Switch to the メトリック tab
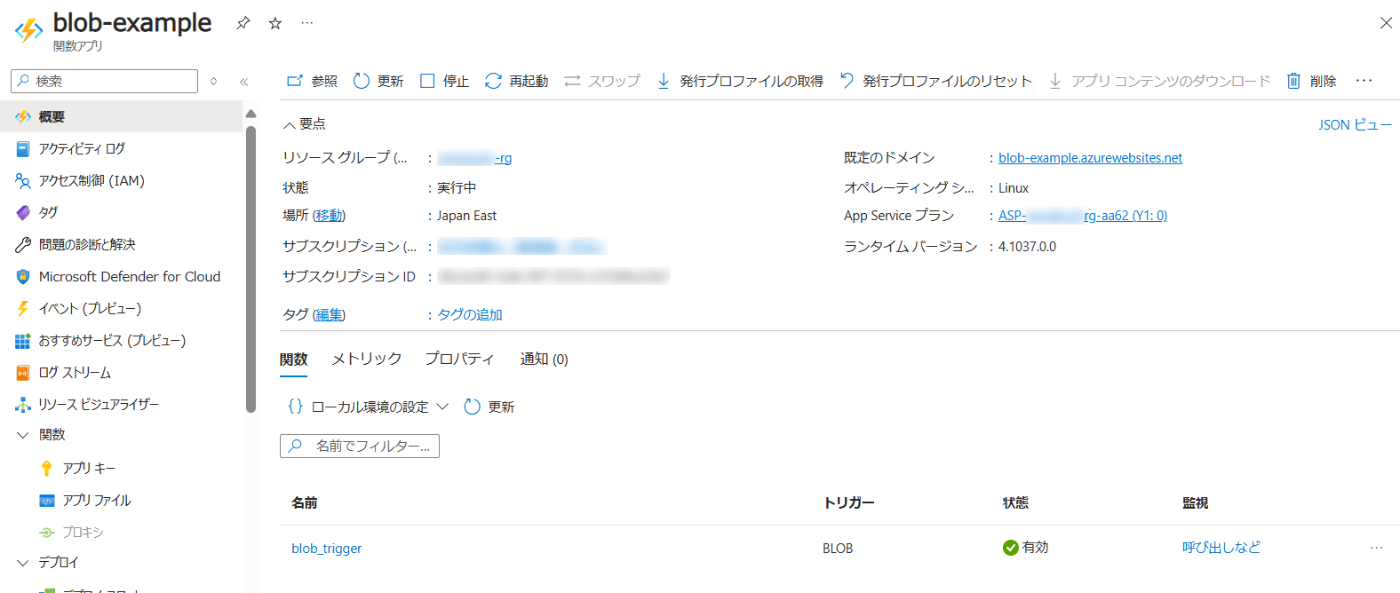Image resolution: width=1400 pixels, height=593 pixels. click(367, 359)
